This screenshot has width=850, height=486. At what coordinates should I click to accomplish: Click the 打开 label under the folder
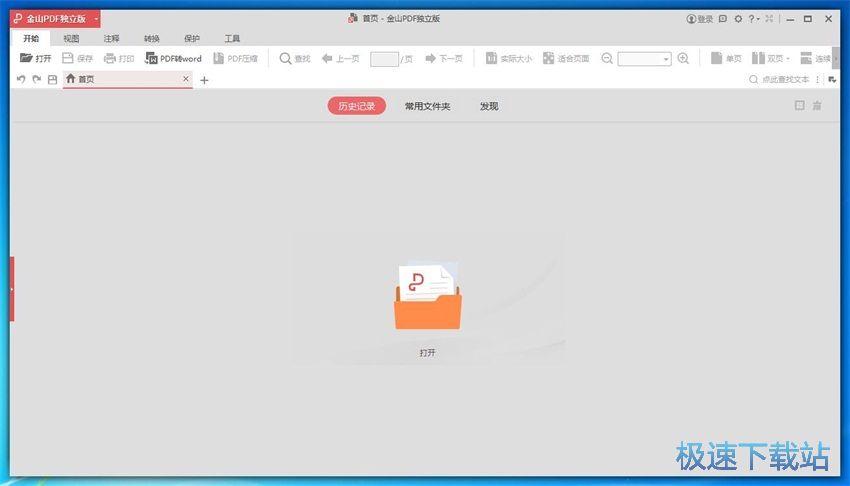[x=427, y=353]
